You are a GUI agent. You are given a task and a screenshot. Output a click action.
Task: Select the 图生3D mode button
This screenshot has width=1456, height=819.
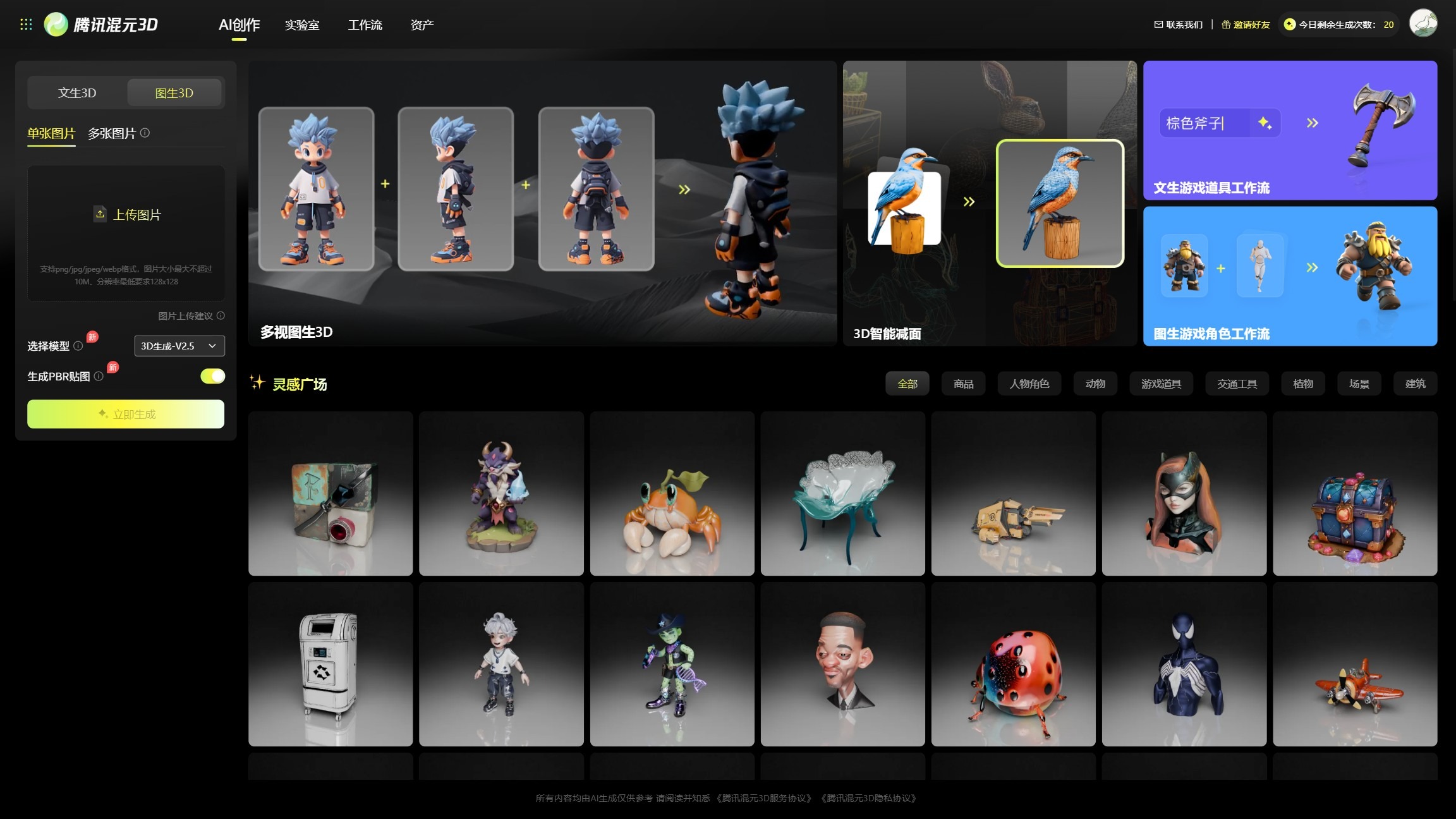click(174, 93)
